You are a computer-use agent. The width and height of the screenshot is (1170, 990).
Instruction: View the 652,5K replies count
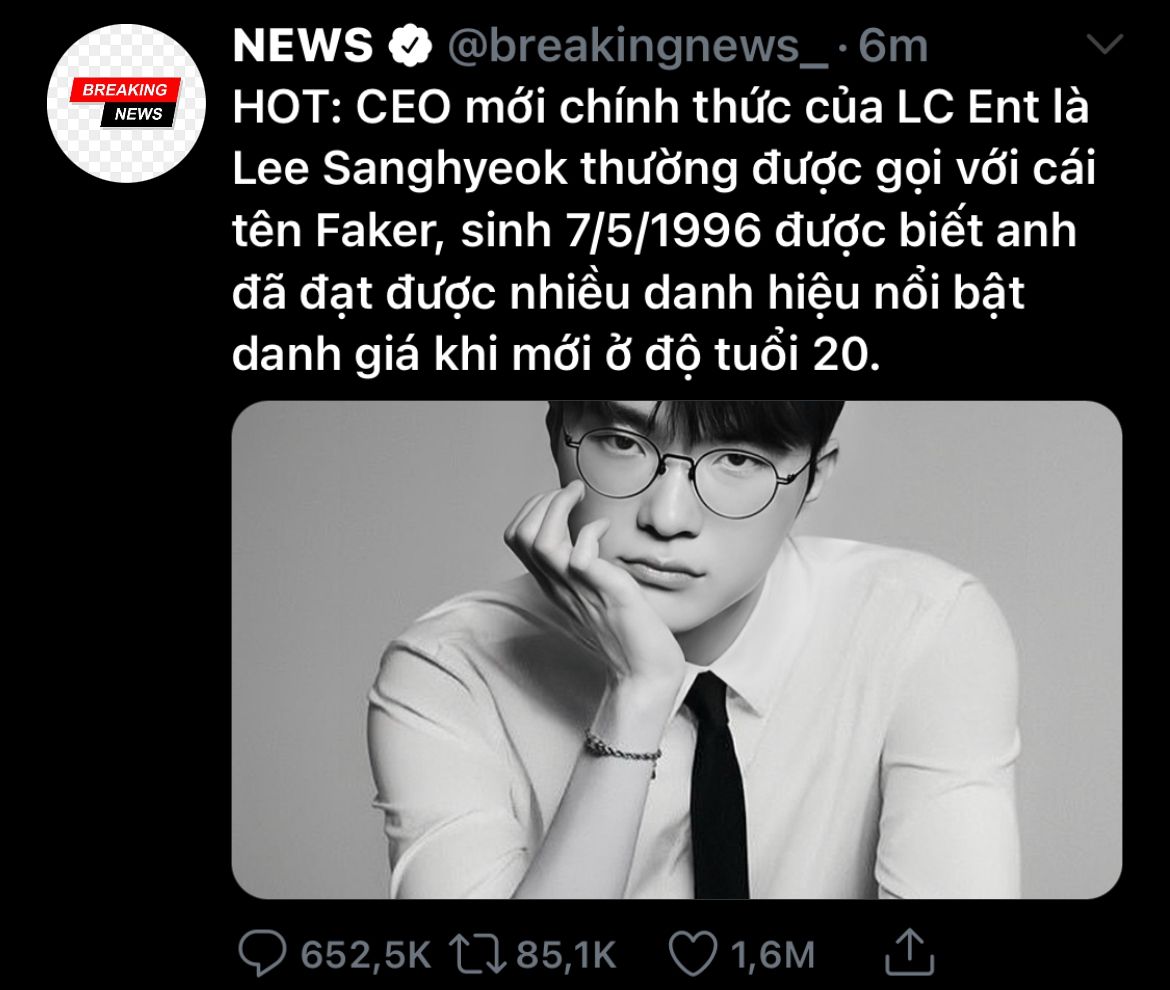point(366,955)
